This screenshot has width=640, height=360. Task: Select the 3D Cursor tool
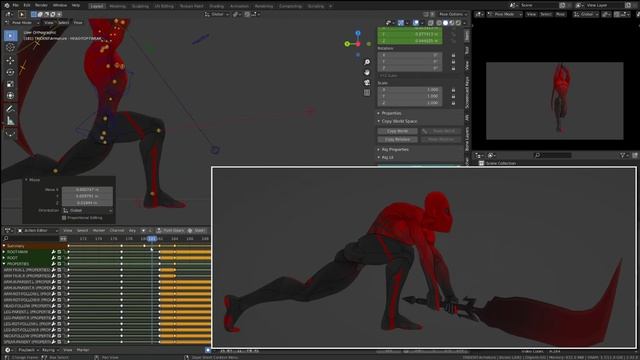[10, 48]
